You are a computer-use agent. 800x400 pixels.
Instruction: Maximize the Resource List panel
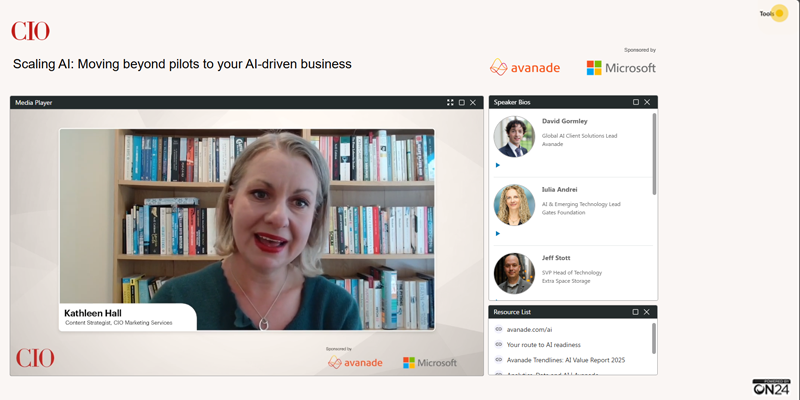636,312
